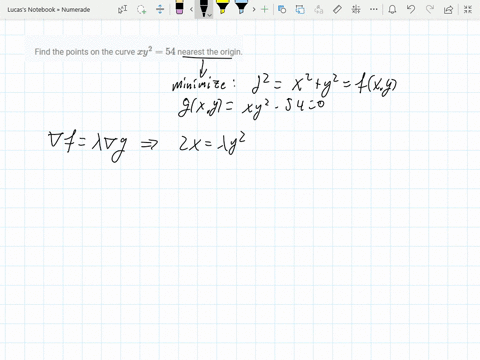
Task: Show more pens with right chevron
Action: pyautogui.click(x=254, y=9)
